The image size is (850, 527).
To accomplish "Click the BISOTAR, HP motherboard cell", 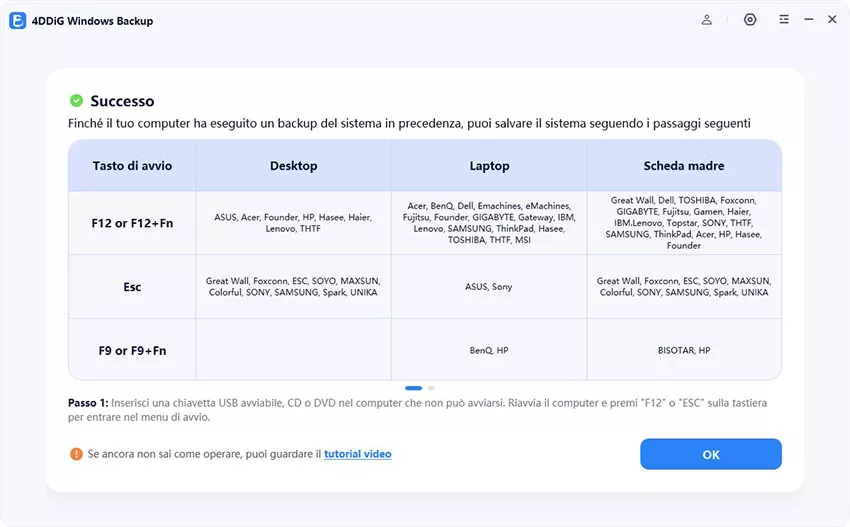I will 684,351.
